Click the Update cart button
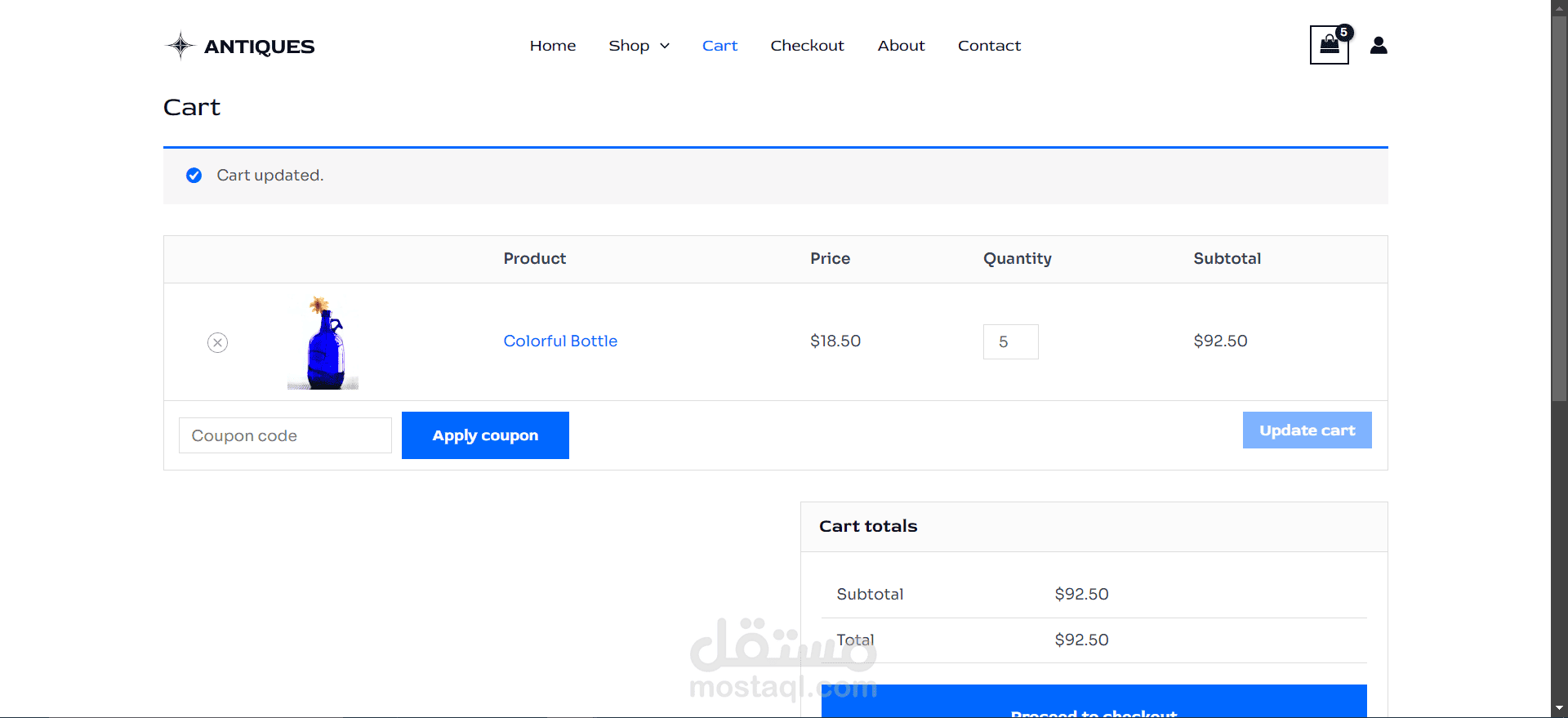1568x718 pixels. [1307, 430]
